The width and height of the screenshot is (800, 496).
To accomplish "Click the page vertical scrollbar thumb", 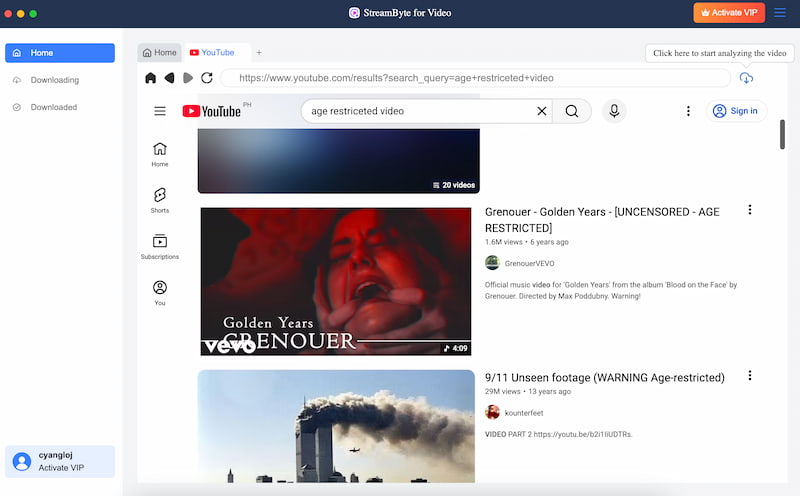I will coord(782,135).
